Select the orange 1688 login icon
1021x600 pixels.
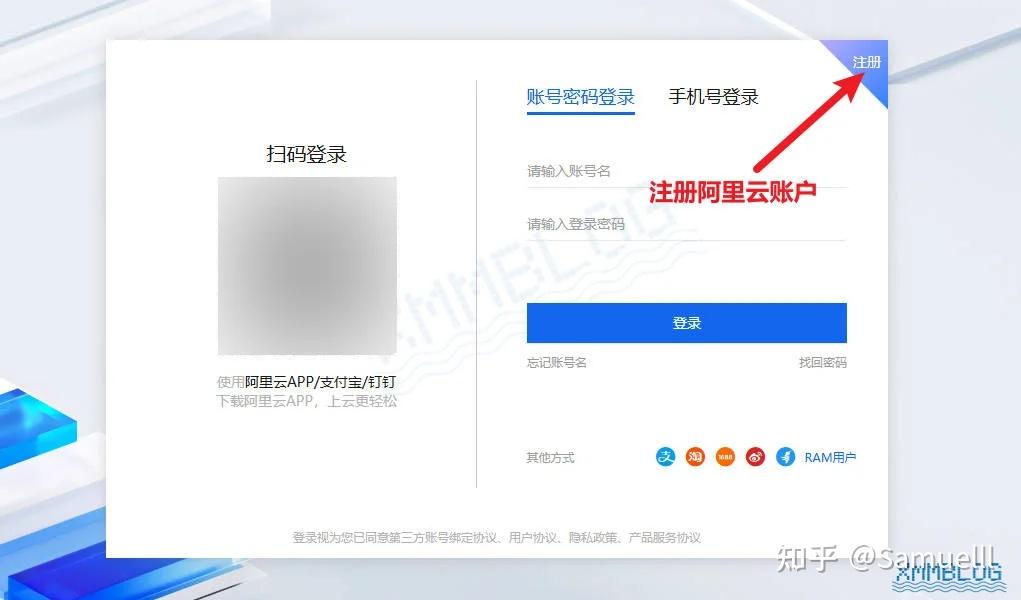tap(725, 457)
